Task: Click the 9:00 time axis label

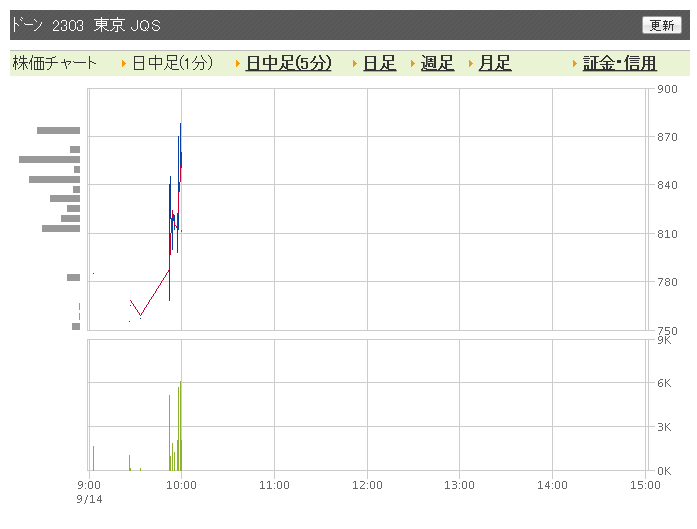Action: (x=89, y=485)
